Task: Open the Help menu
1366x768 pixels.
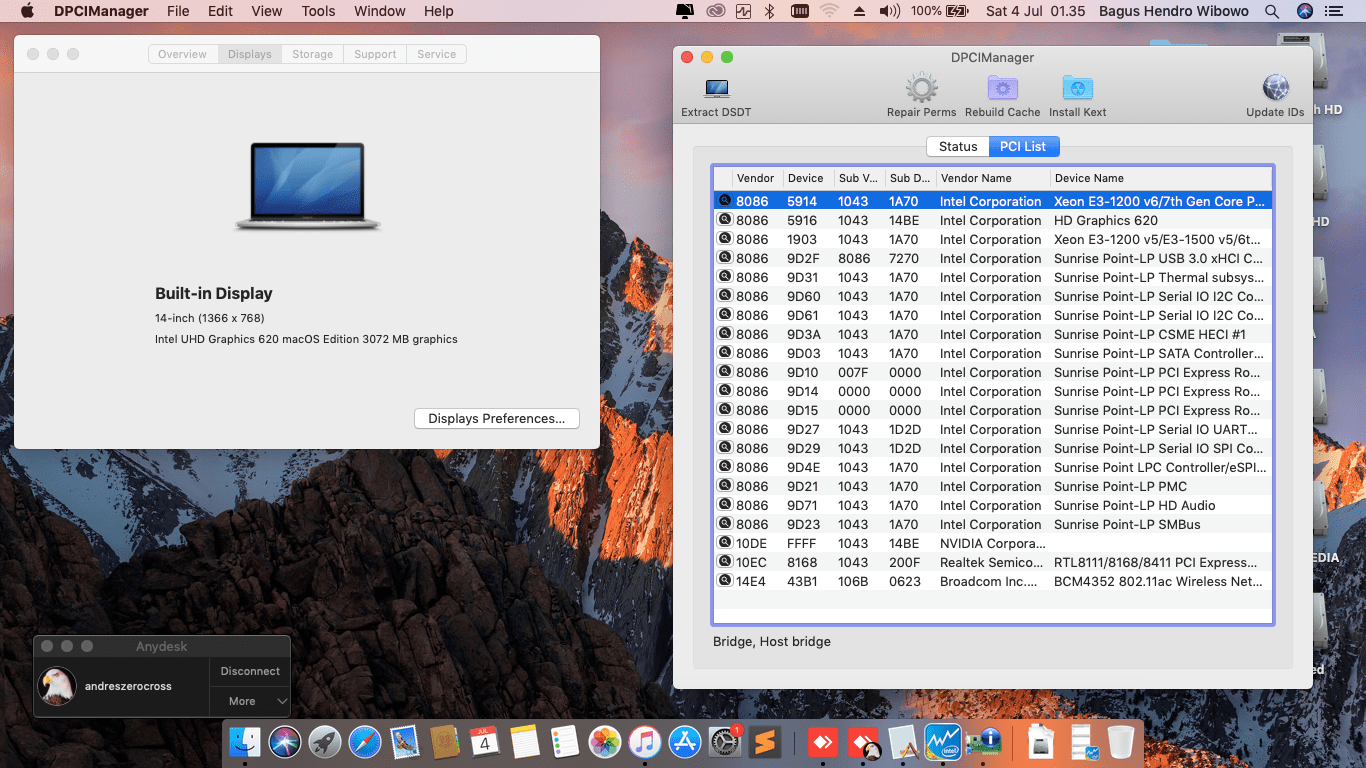Action: pyautogui.click(x=438, y=11)
